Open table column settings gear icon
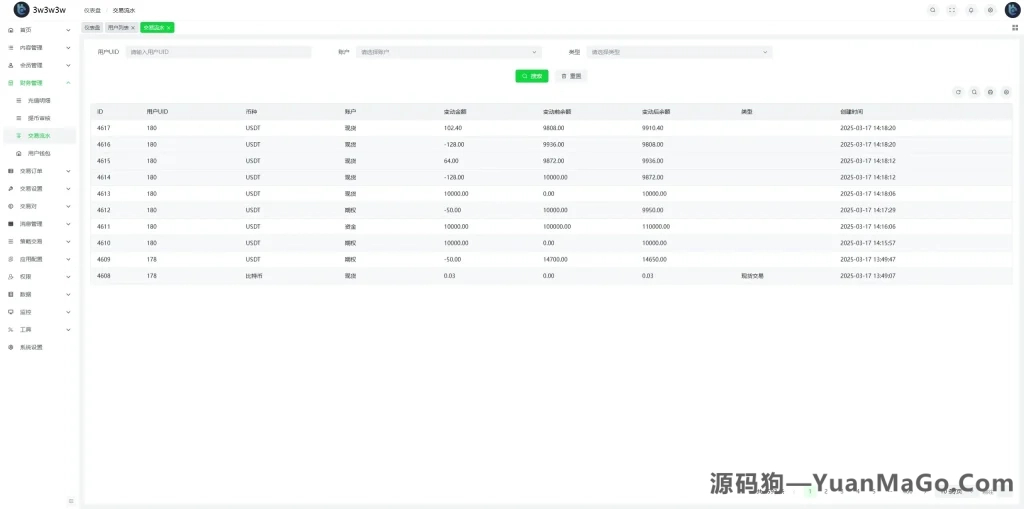This screenshot has height=509, width=1024. click(x=1006, y=92)
